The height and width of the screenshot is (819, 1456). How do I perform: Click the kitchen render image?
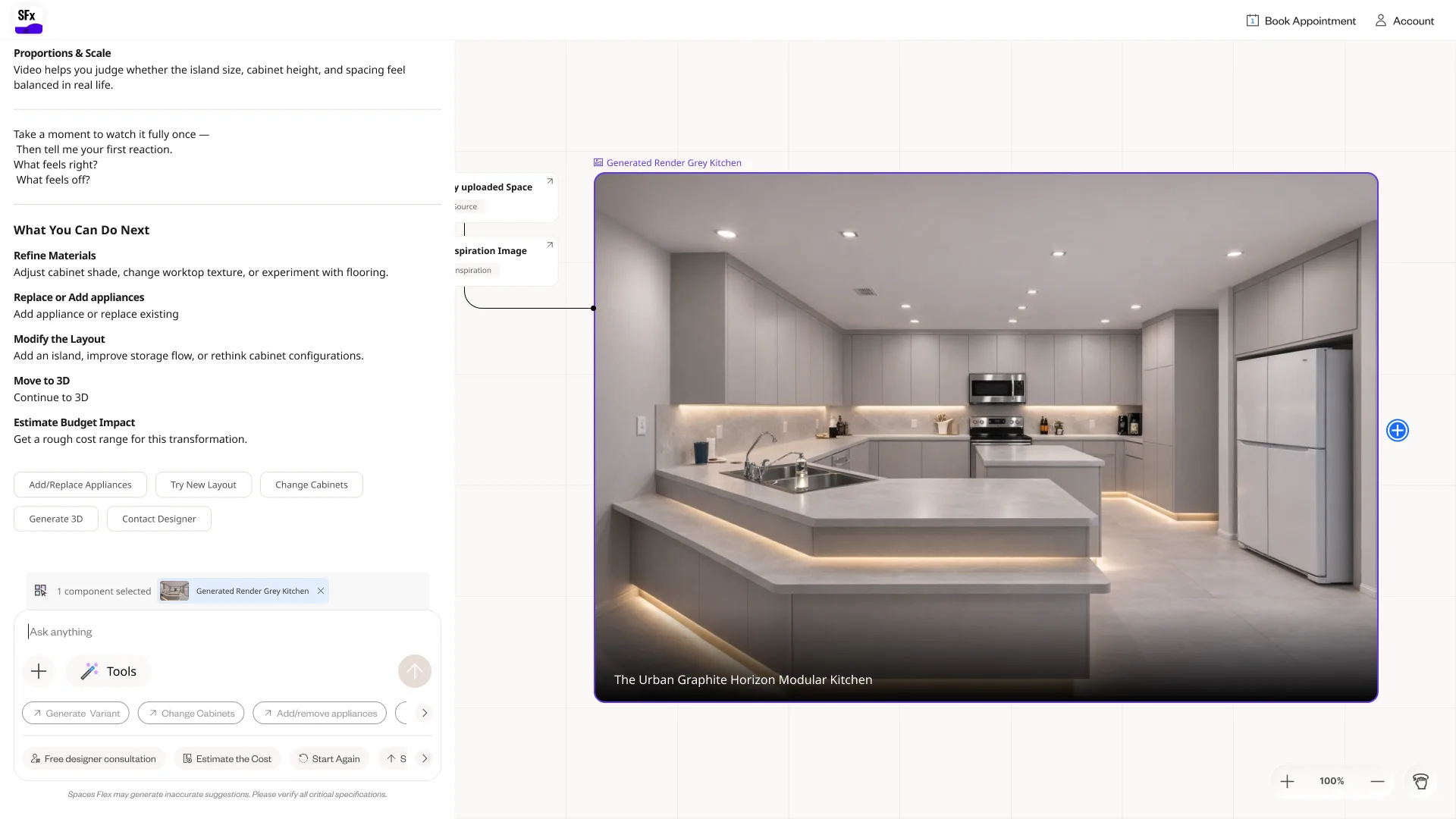986,438
